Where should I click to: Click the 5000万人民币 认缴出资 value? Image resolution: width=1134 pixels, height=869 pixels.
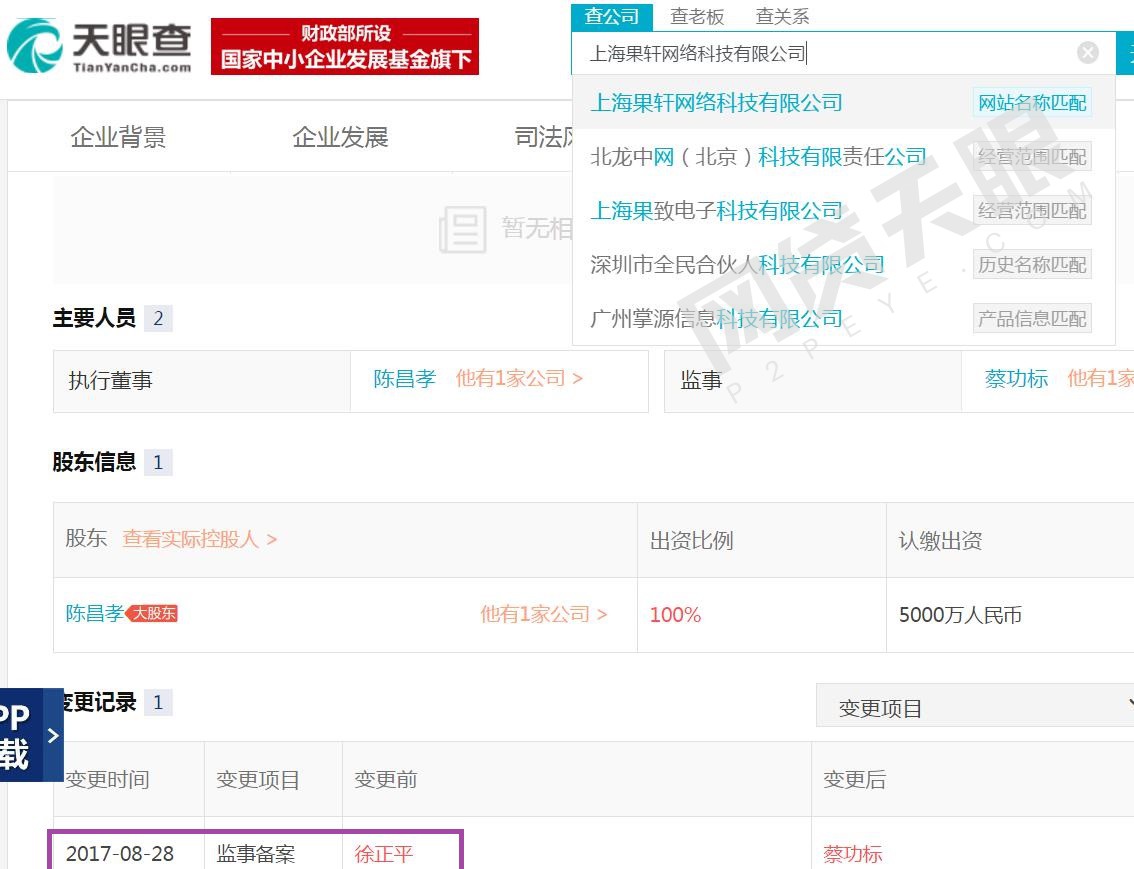960,615
